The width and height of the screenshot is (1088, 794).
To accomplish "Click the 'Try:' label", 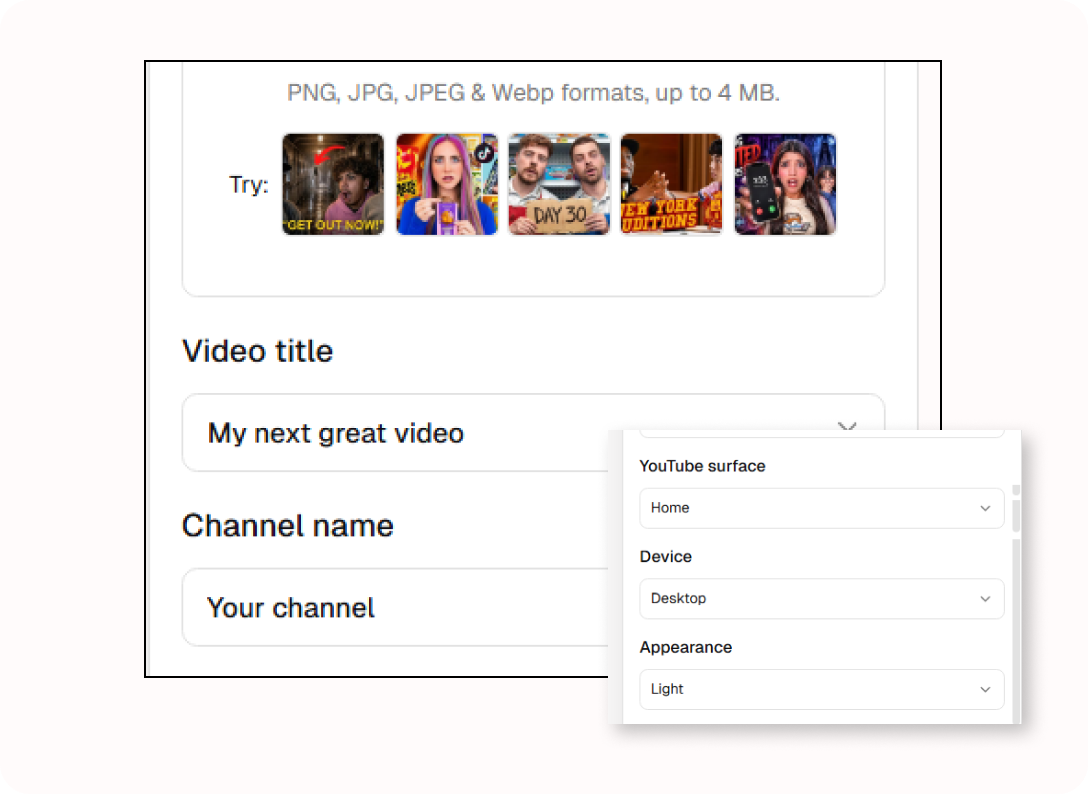I will [248, 185].
